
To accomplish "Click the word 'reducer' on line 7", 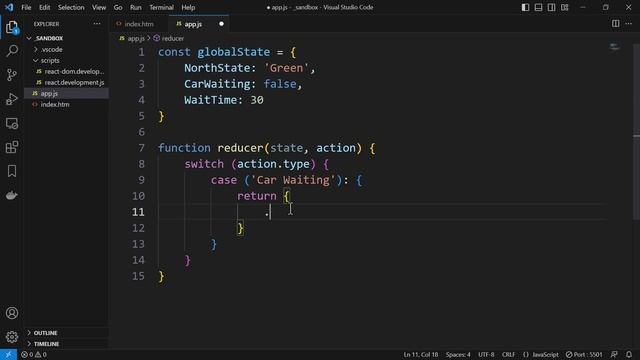I will 240,148.
